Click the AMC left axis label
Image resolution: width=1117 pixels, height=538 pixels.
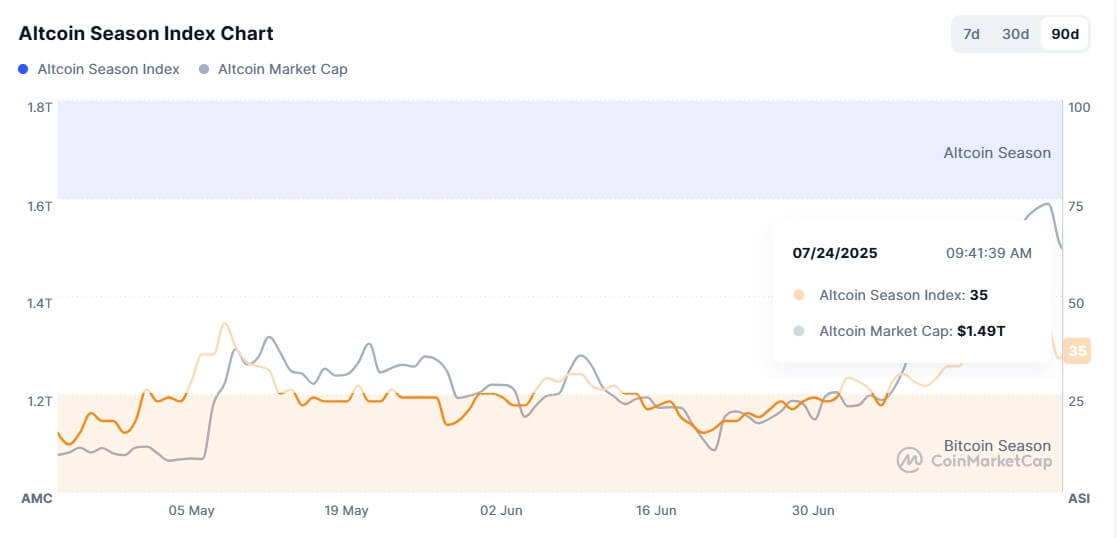coord(36,497)
